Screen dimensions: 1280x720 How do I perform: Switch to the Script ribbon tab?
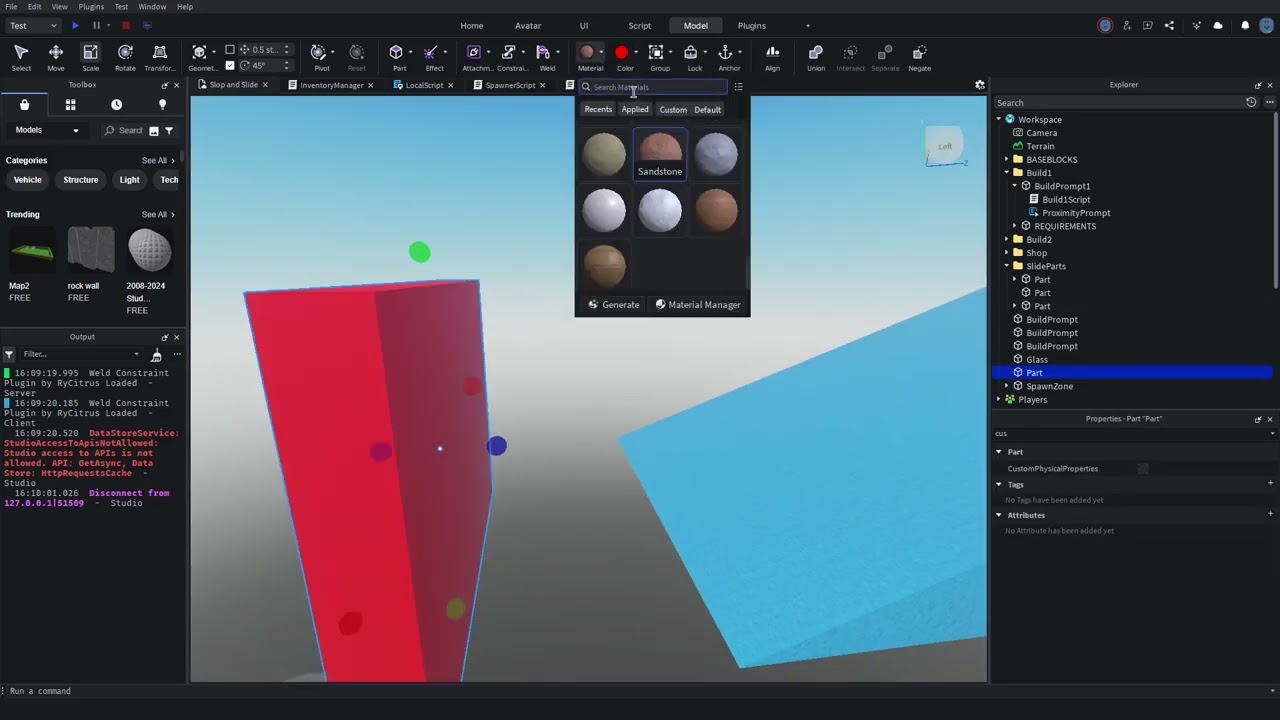[x=639, y=25]
